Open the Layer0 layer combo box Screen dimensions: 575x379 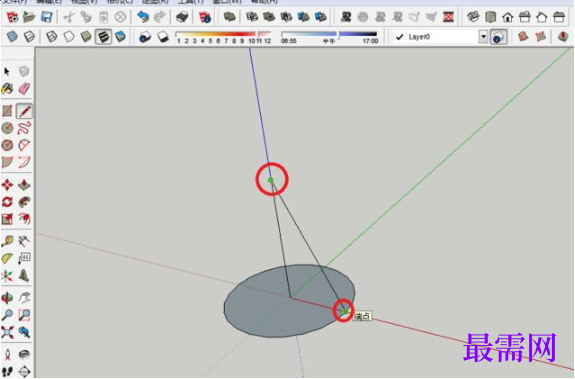[x=440, y=37]
